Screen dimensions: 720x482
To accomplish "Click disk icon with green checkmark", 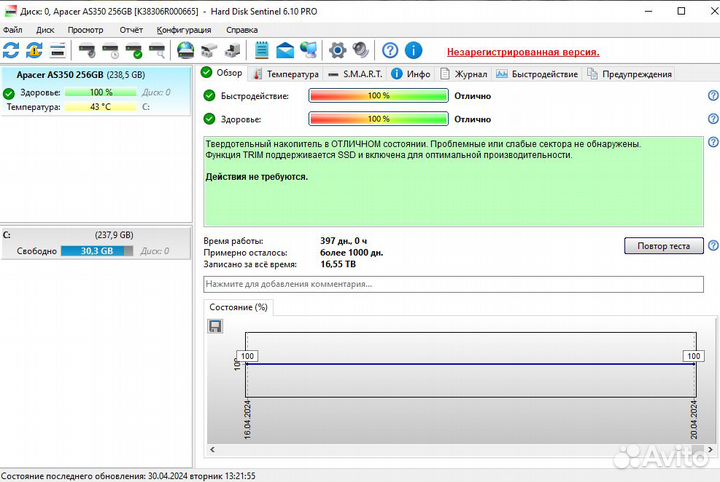I will 134,50.
